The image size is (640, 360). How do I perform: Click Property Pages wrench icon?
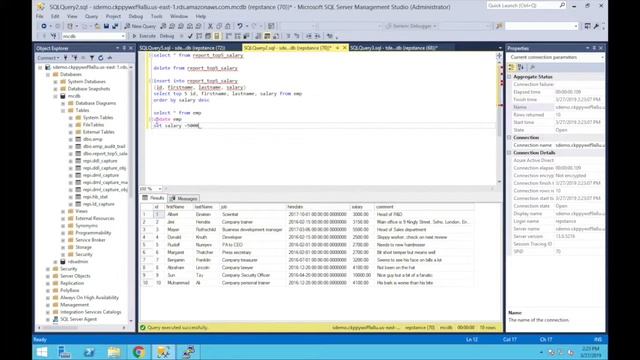click(532, 67)
